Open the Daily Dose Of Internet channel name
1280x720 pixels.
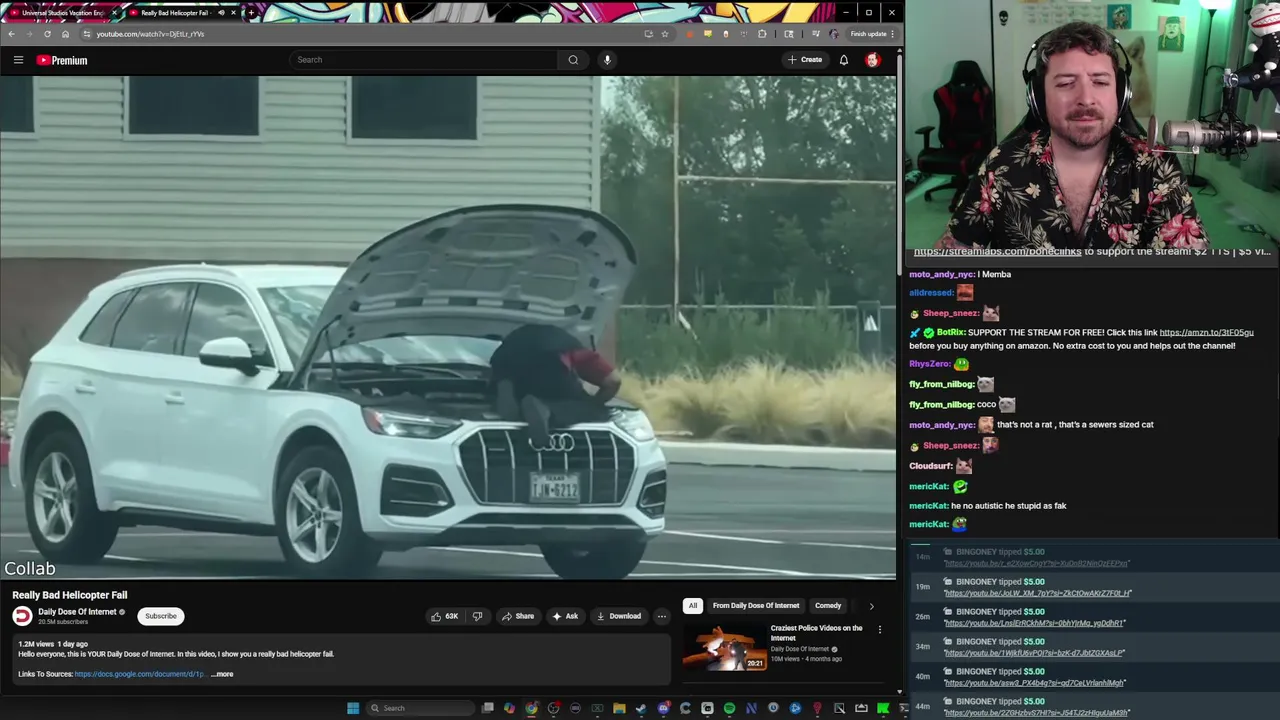77,612
